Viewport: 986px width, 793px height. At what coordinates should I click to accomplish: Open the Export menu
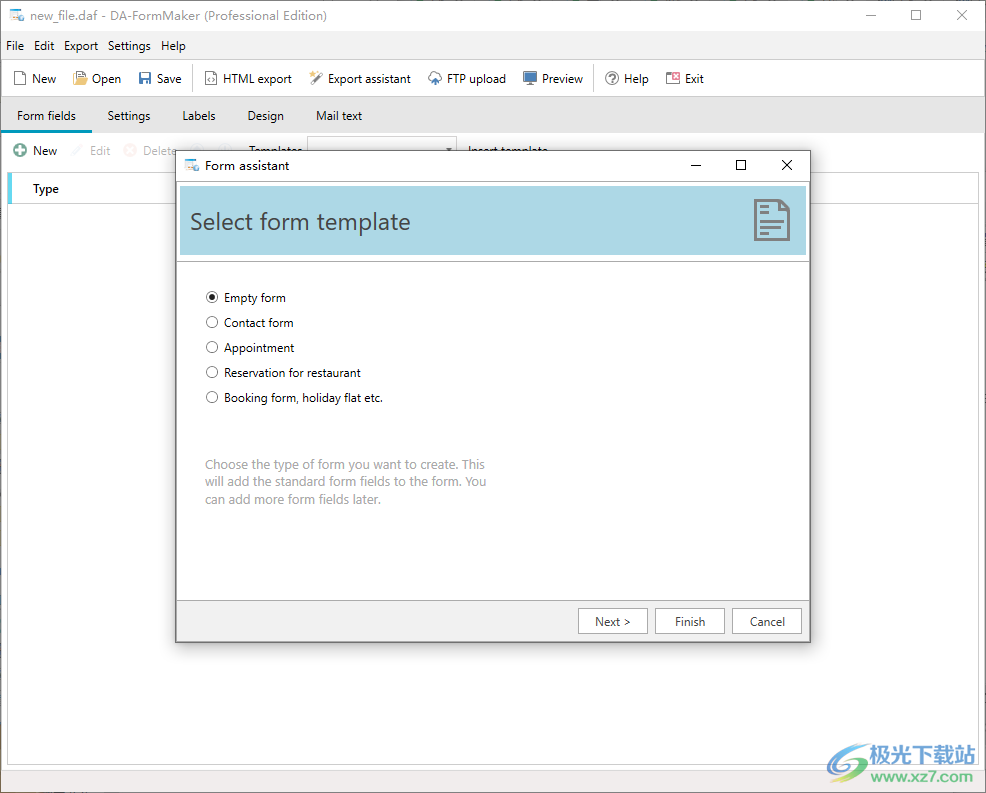click(x=81, y=46)
